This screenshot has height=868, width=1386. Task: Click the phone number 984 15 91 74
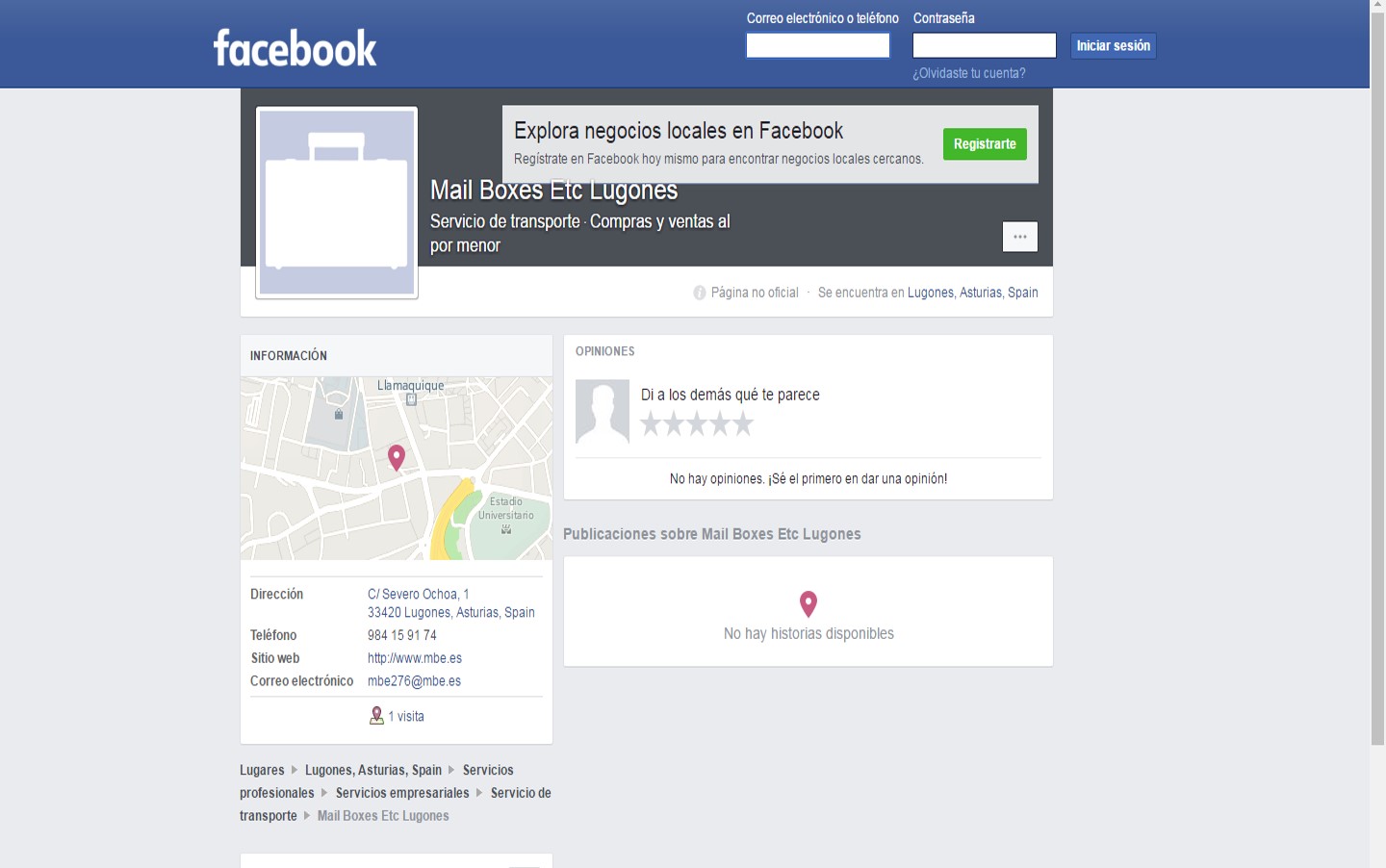click(401, 635)
